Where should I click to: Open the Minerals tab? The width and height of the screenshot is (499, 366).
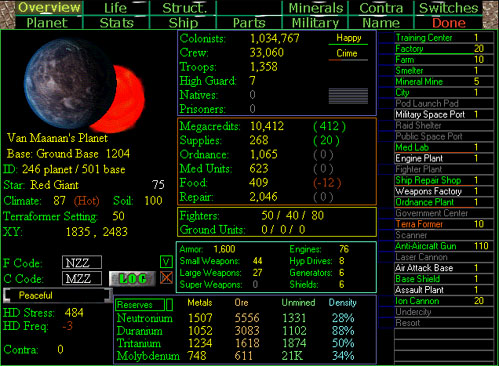315,8
